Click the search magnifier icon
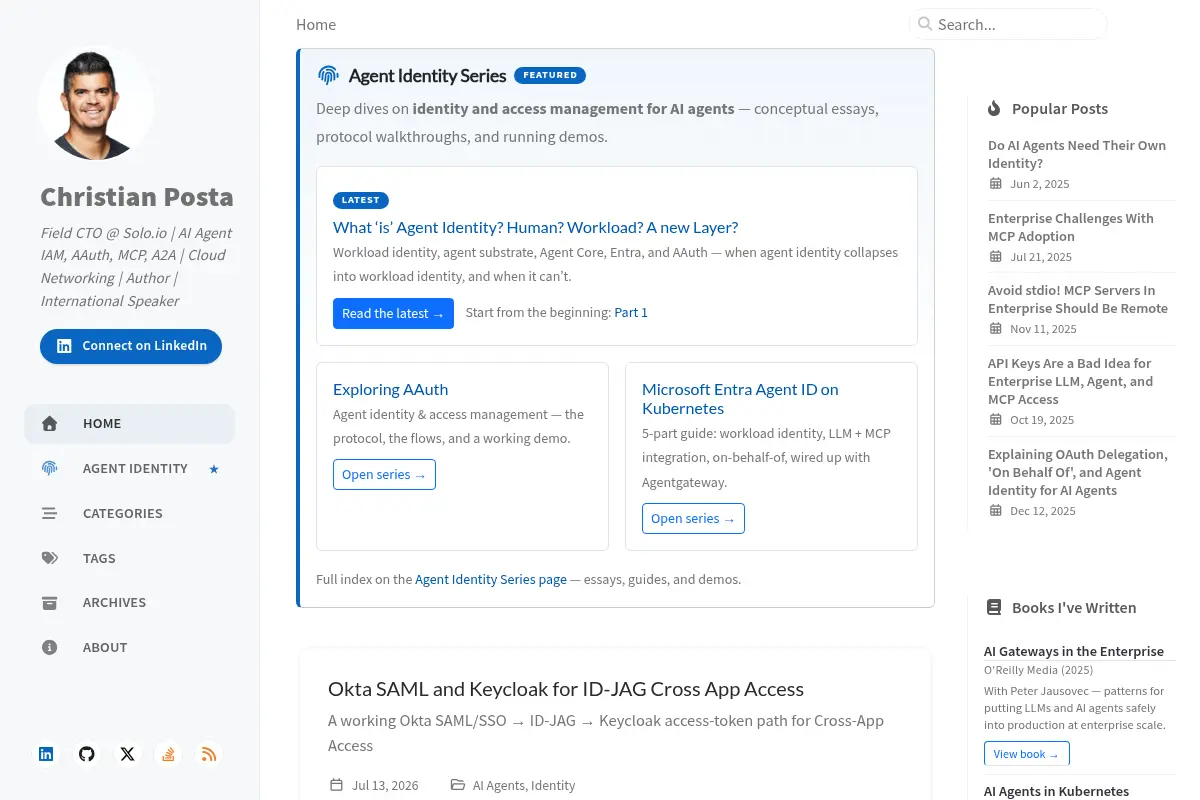 point(925,24)
